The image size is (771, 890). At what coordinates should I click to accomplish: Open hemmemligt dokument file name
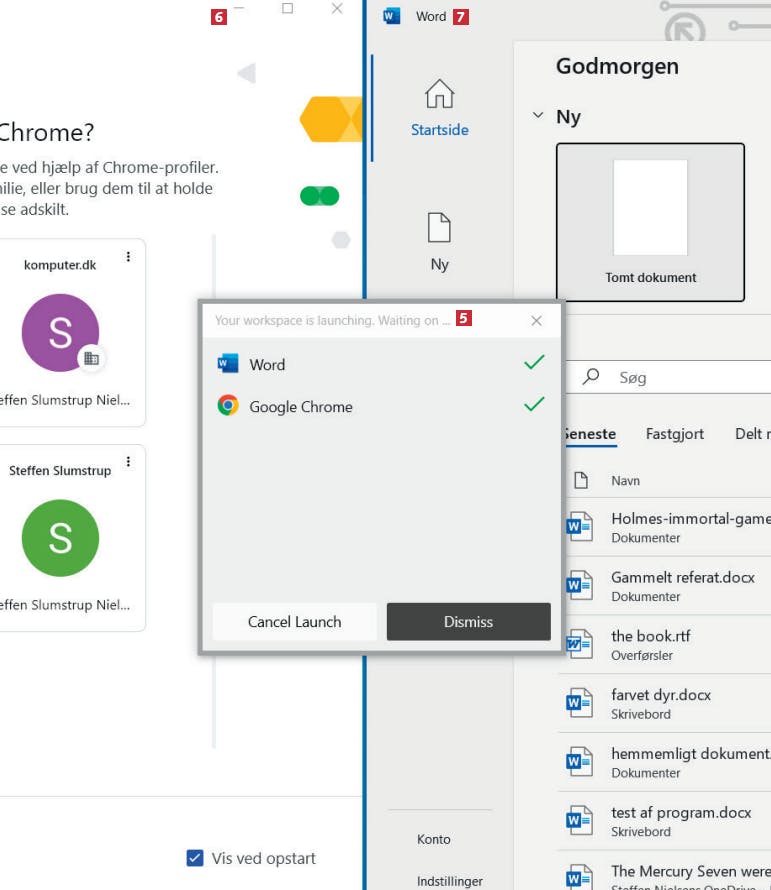pyautogui.click(x=691, y=754)
